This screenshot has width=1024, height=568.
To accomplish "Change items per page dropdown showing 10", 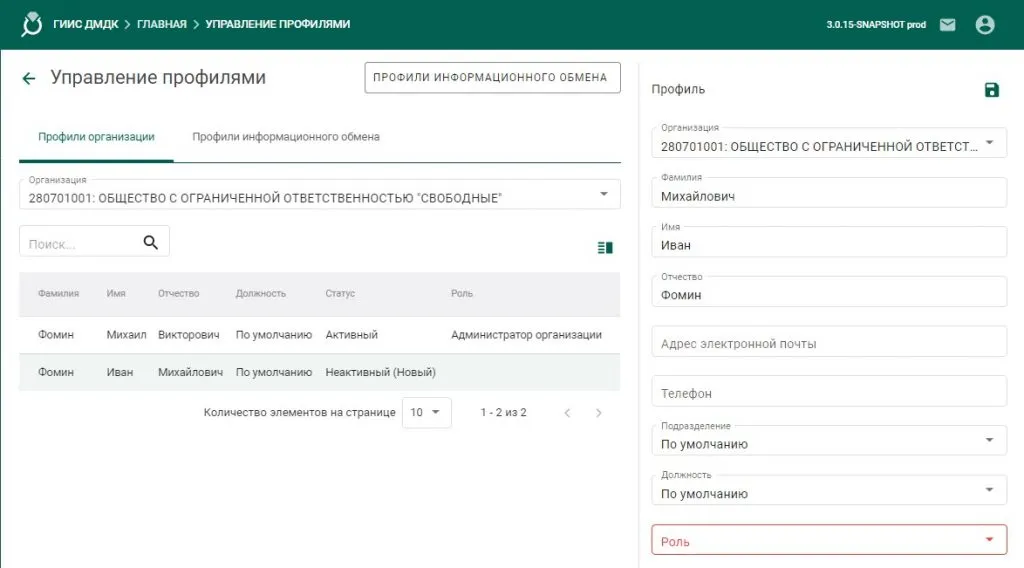I will 426,413.
